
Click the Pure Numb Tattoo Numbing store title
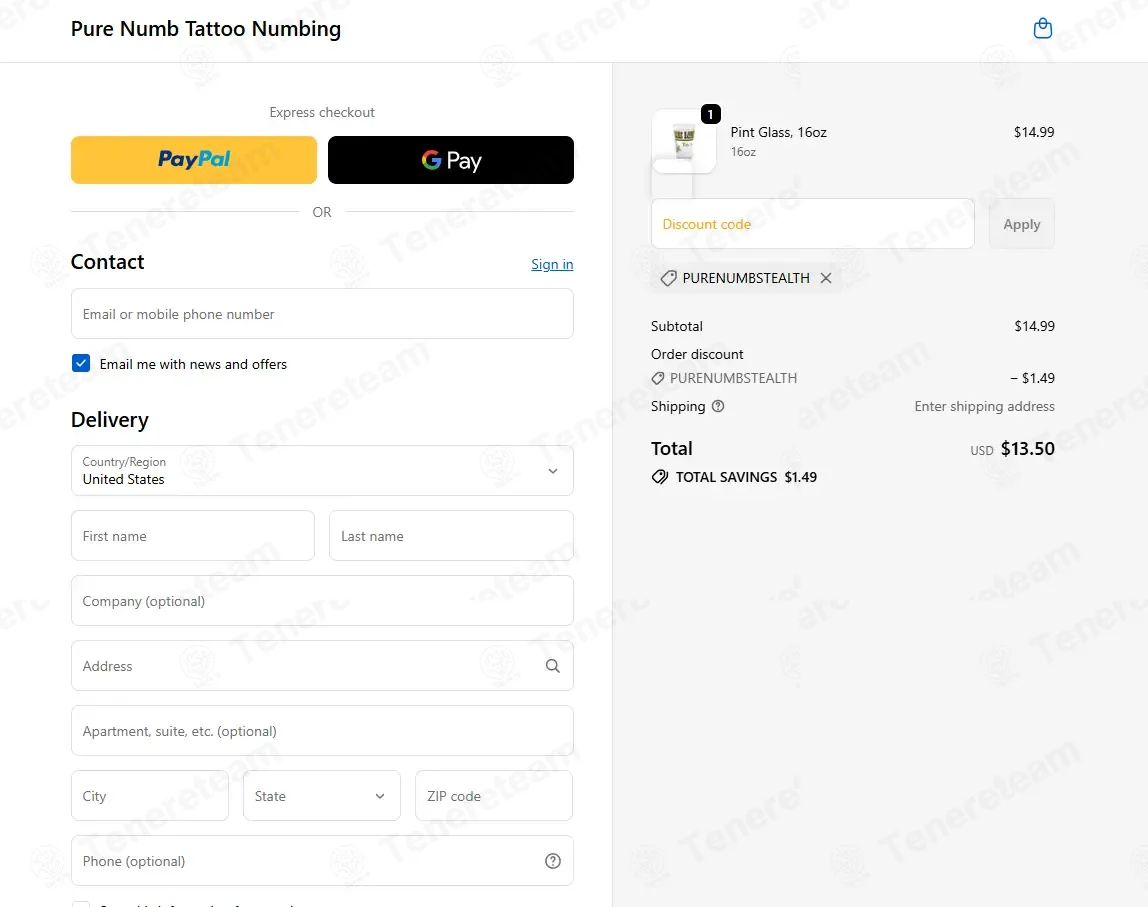pos(206,29)
